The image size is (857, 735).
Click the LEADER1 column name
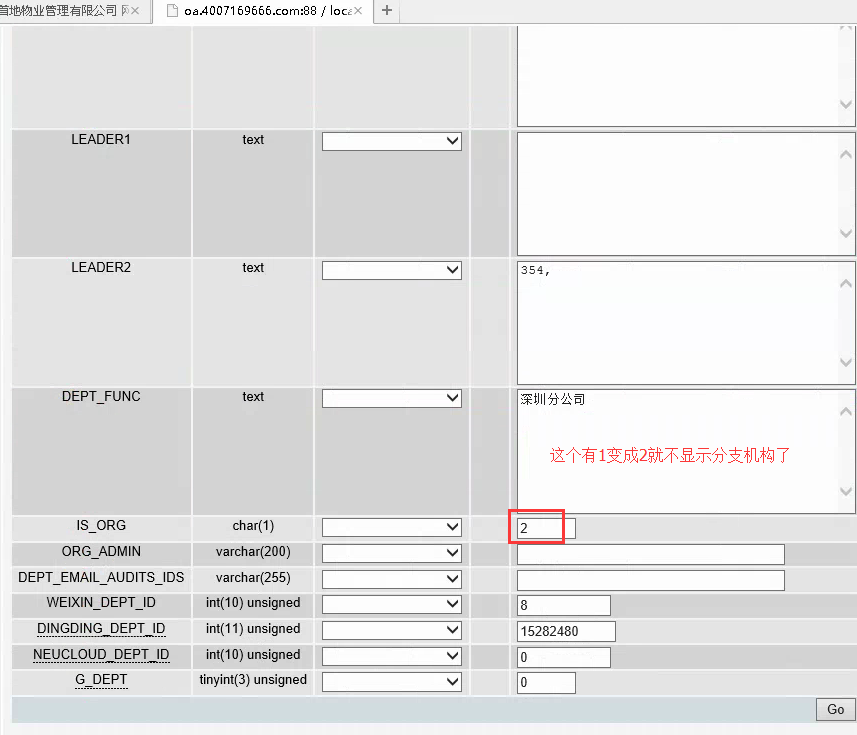(x=101, y=139)
